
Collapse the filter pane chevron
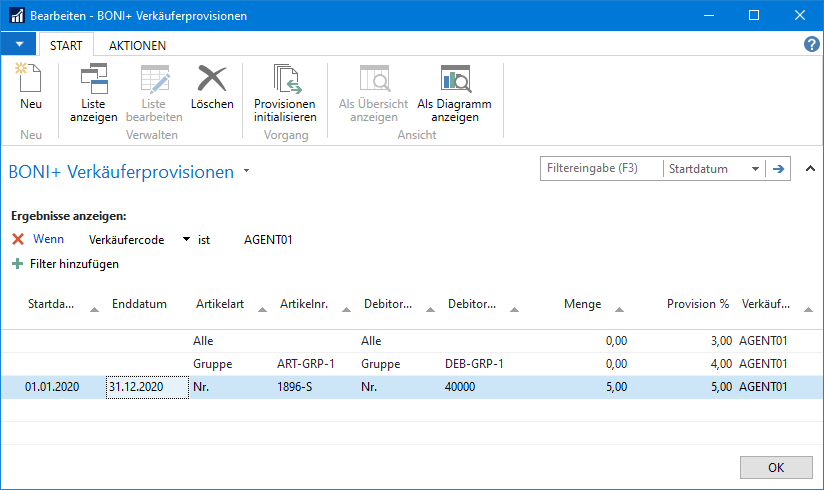pos(809,169)
